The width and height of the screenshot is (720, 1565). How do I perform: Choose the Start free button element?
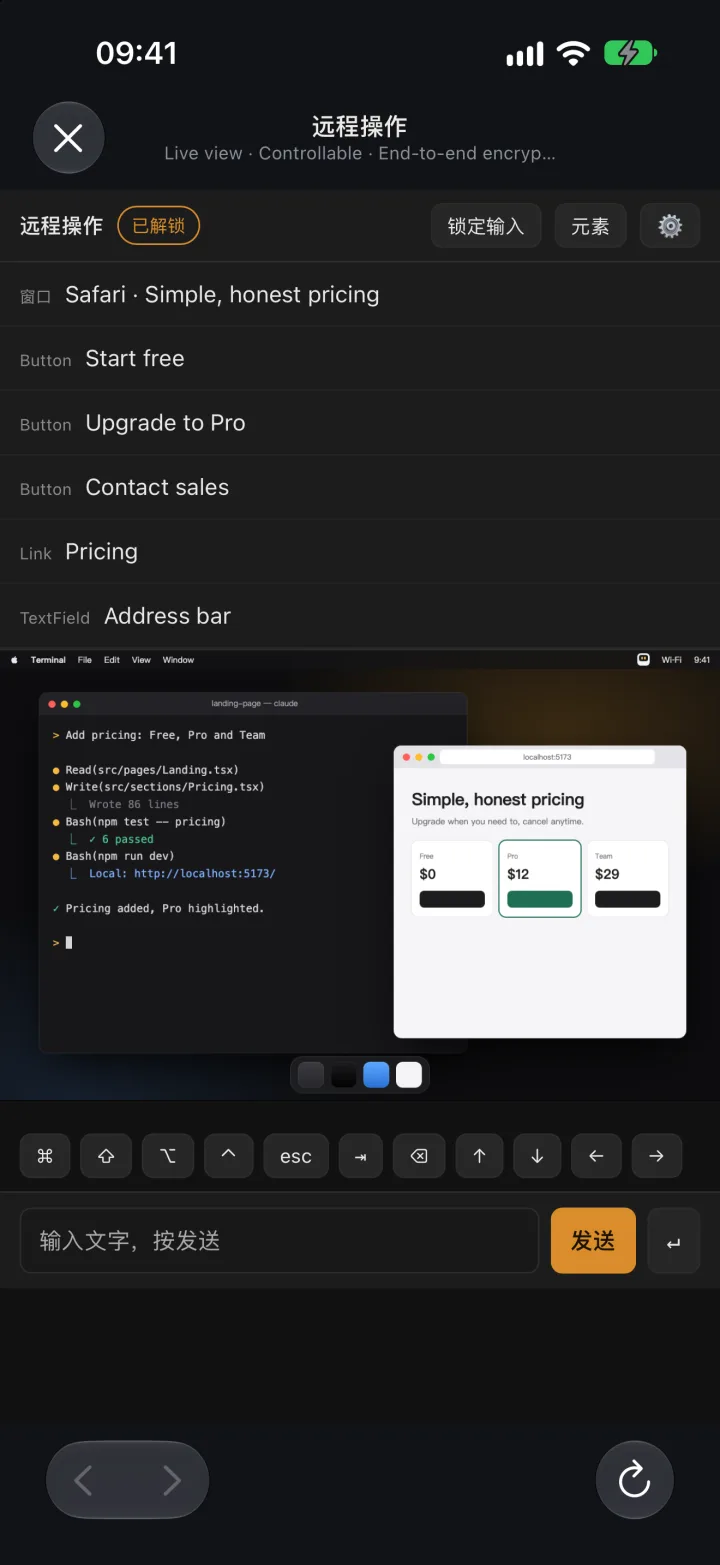pyautogui.click(x=360, y=359)
